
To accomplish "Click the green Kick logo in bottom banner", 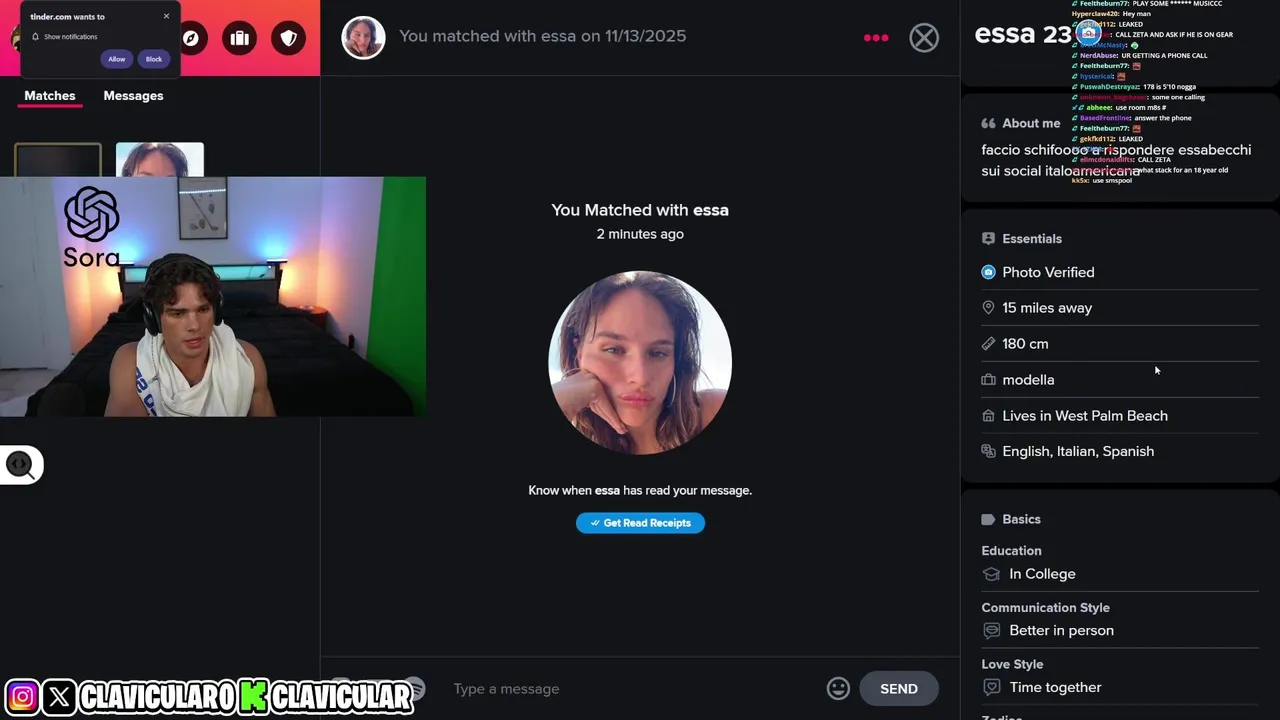I will (253, 697).
